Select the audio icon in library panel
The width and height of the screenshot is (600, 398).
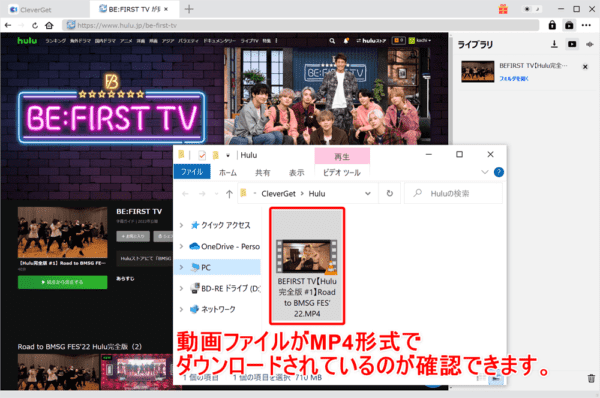pos(589,44)
